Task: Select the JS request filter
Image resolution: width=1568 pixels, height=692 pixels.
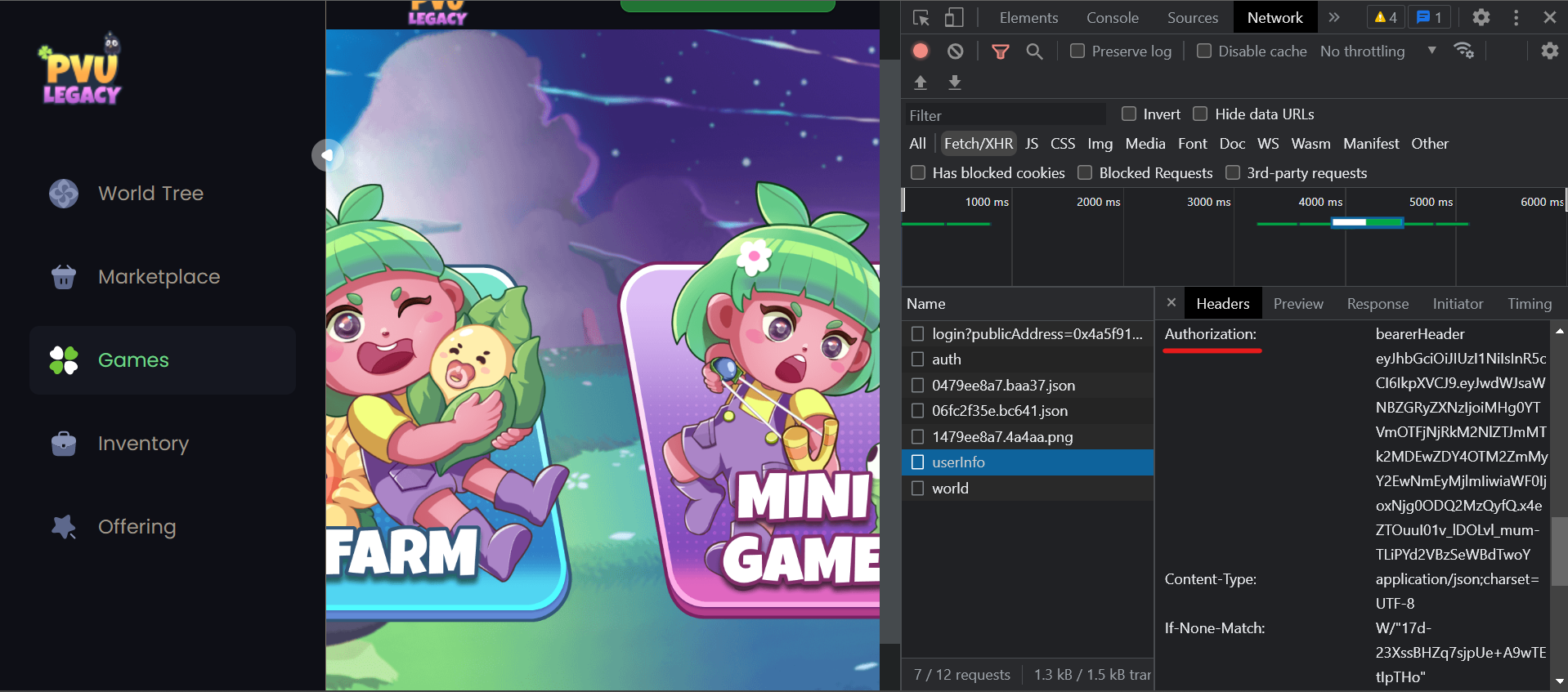Action: pos(1032,144)
